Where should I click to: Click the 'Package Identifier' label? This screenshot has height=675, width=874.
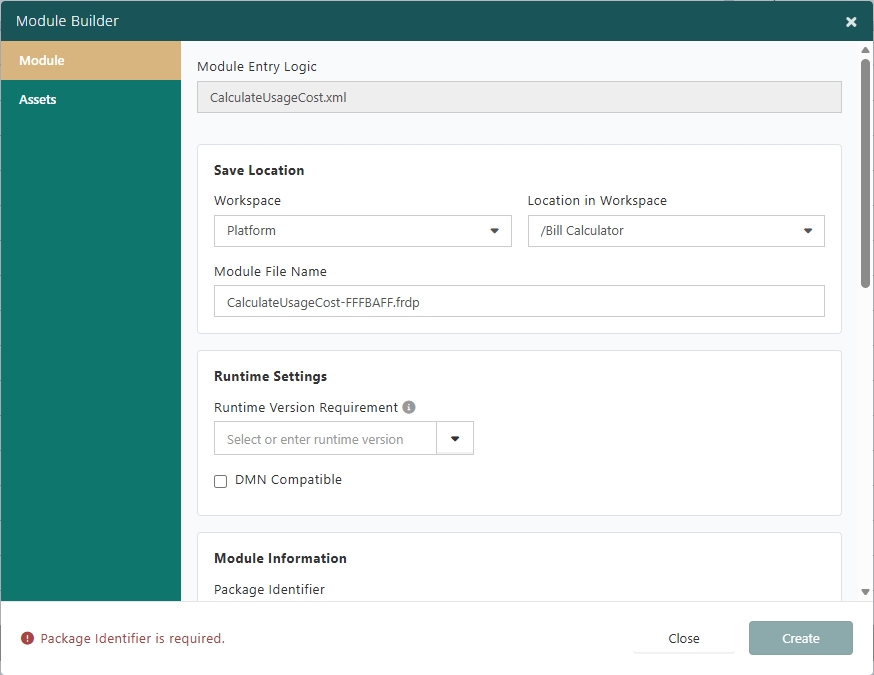pos(269,590)
